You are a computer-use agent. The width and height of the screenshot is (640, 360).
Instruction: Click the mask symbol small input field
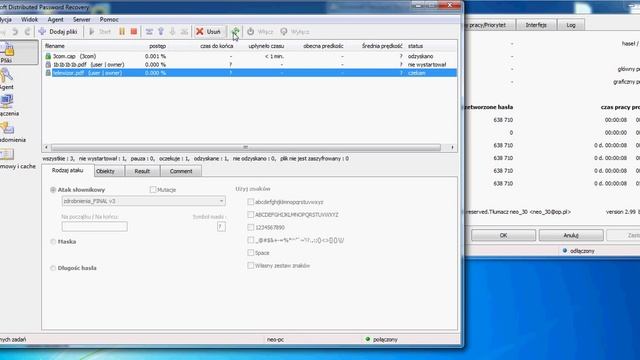tap(221, 226)
